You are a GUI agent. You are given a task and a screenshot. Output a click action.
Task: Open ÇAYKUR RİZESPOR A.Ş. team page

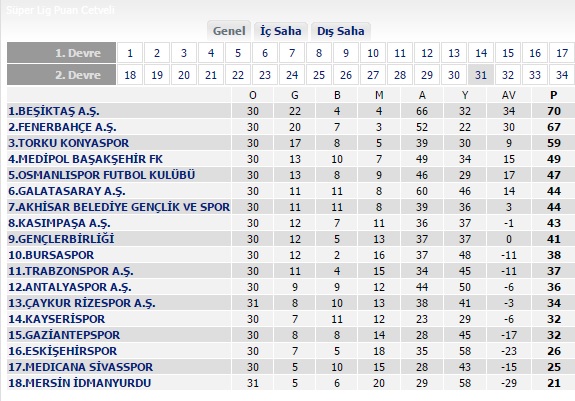click(82, 303)
